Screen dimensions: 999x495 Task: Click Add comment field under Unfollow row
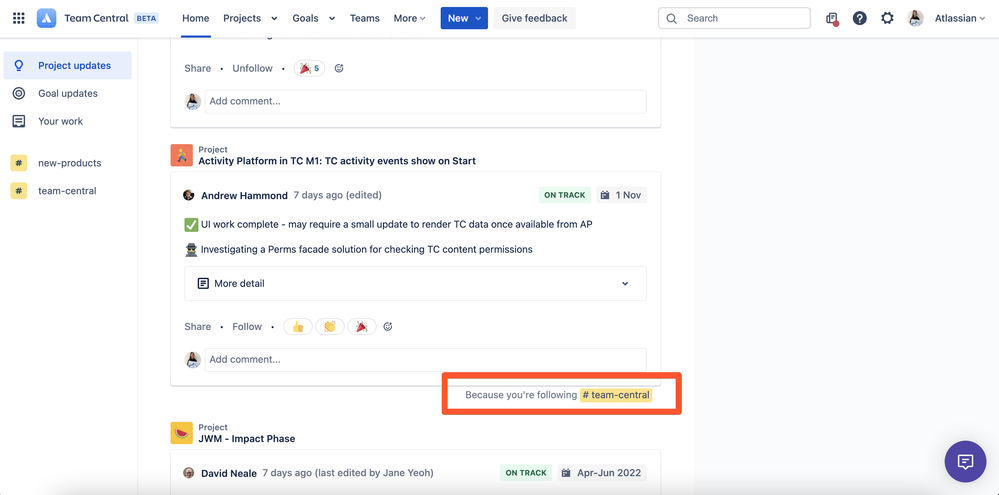coord(426,101)
